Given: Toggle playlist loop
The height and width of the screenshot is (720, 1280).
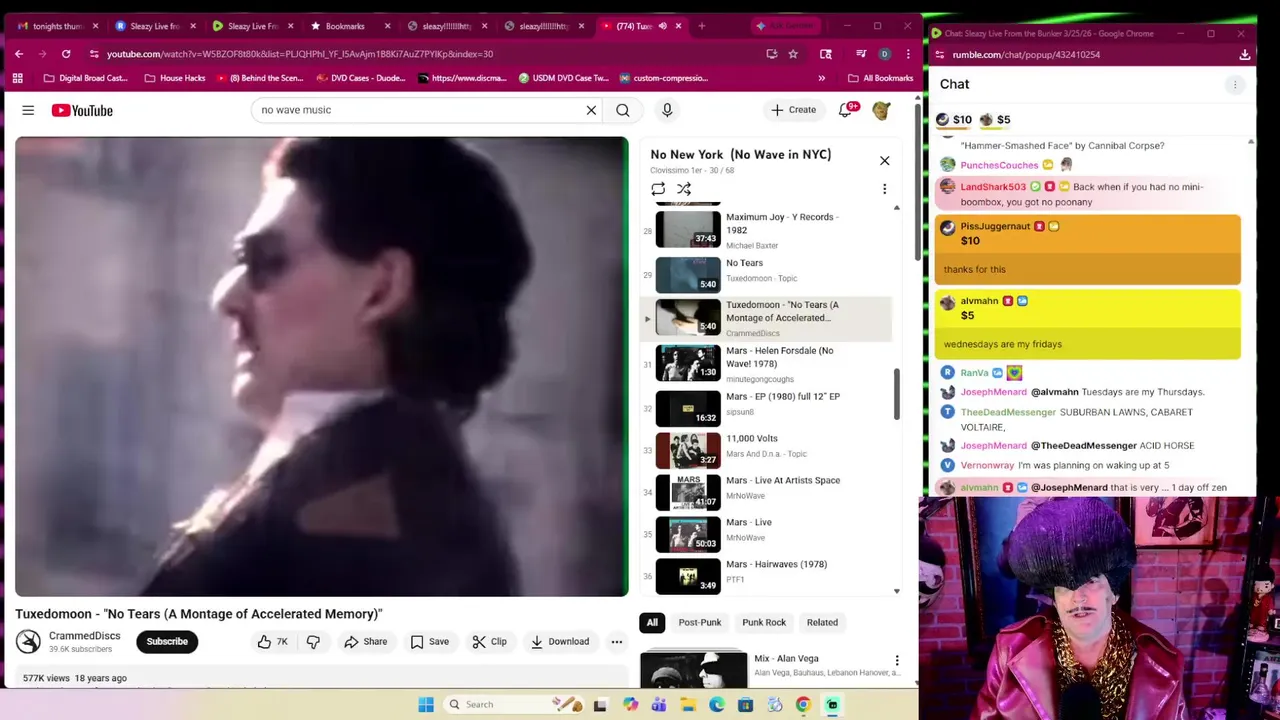Looking at the screenshot, I should pos(658,189).
